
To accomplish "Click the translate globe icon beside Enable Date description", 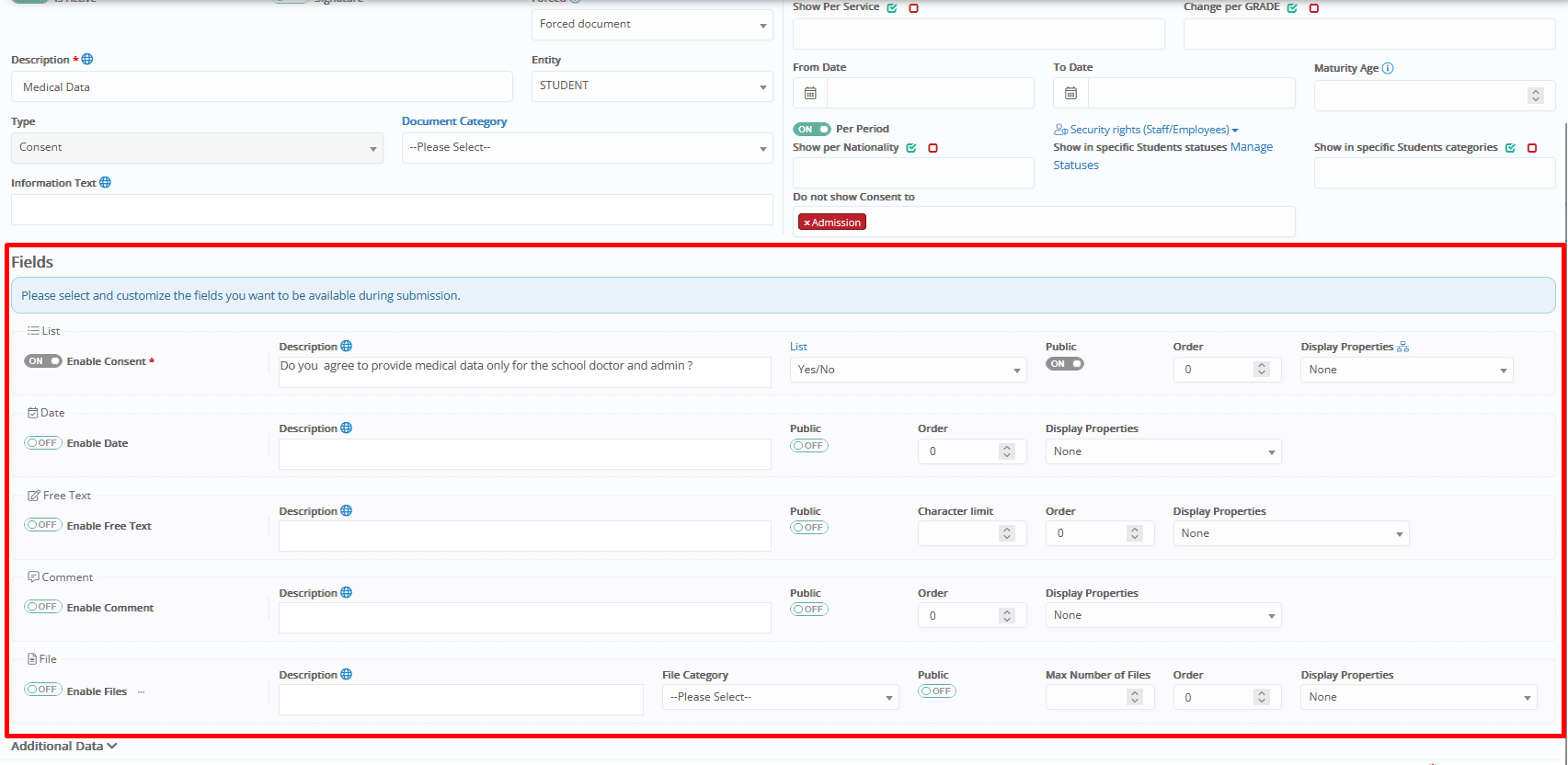I will tap(347, 428).
